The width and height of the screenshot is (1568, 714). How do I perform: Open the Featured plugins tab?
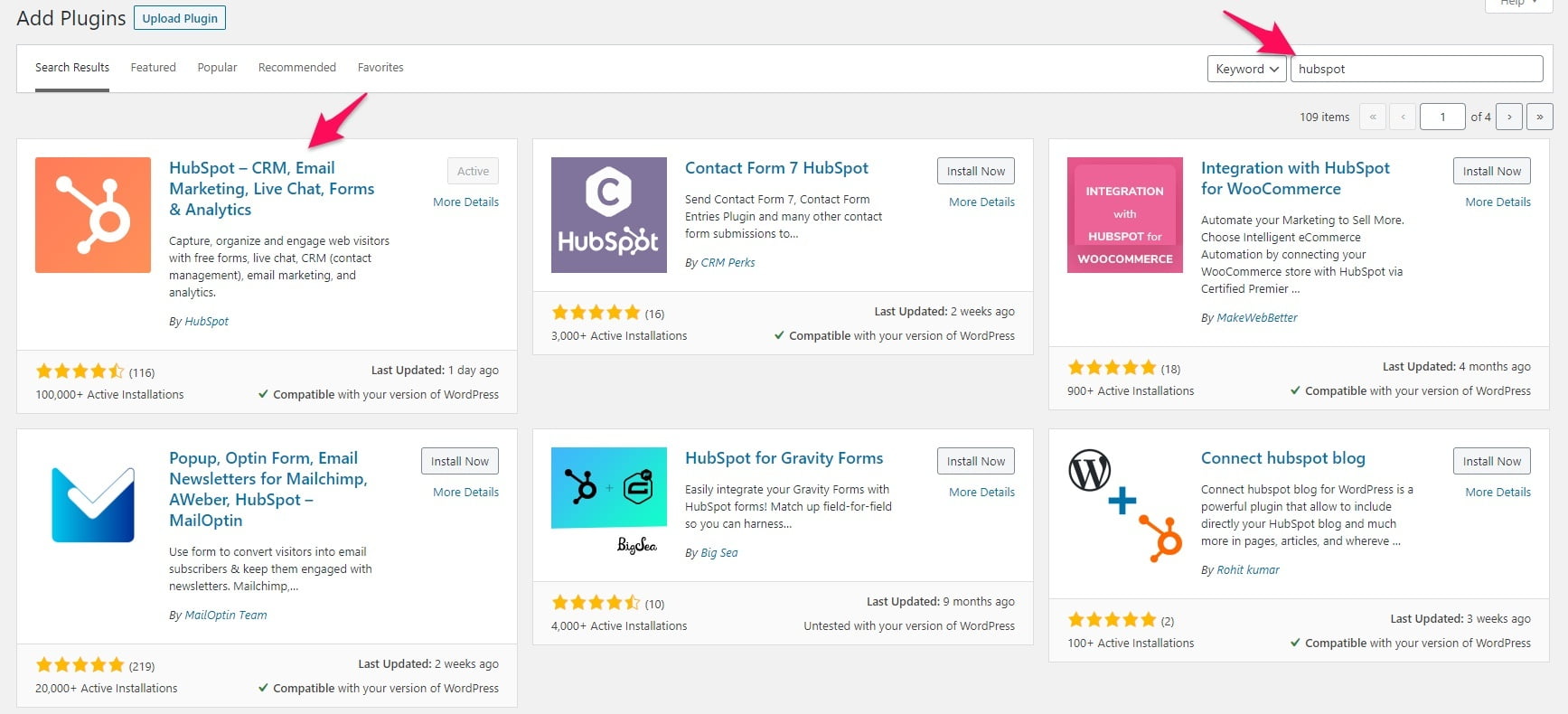(x=154, y=68)
